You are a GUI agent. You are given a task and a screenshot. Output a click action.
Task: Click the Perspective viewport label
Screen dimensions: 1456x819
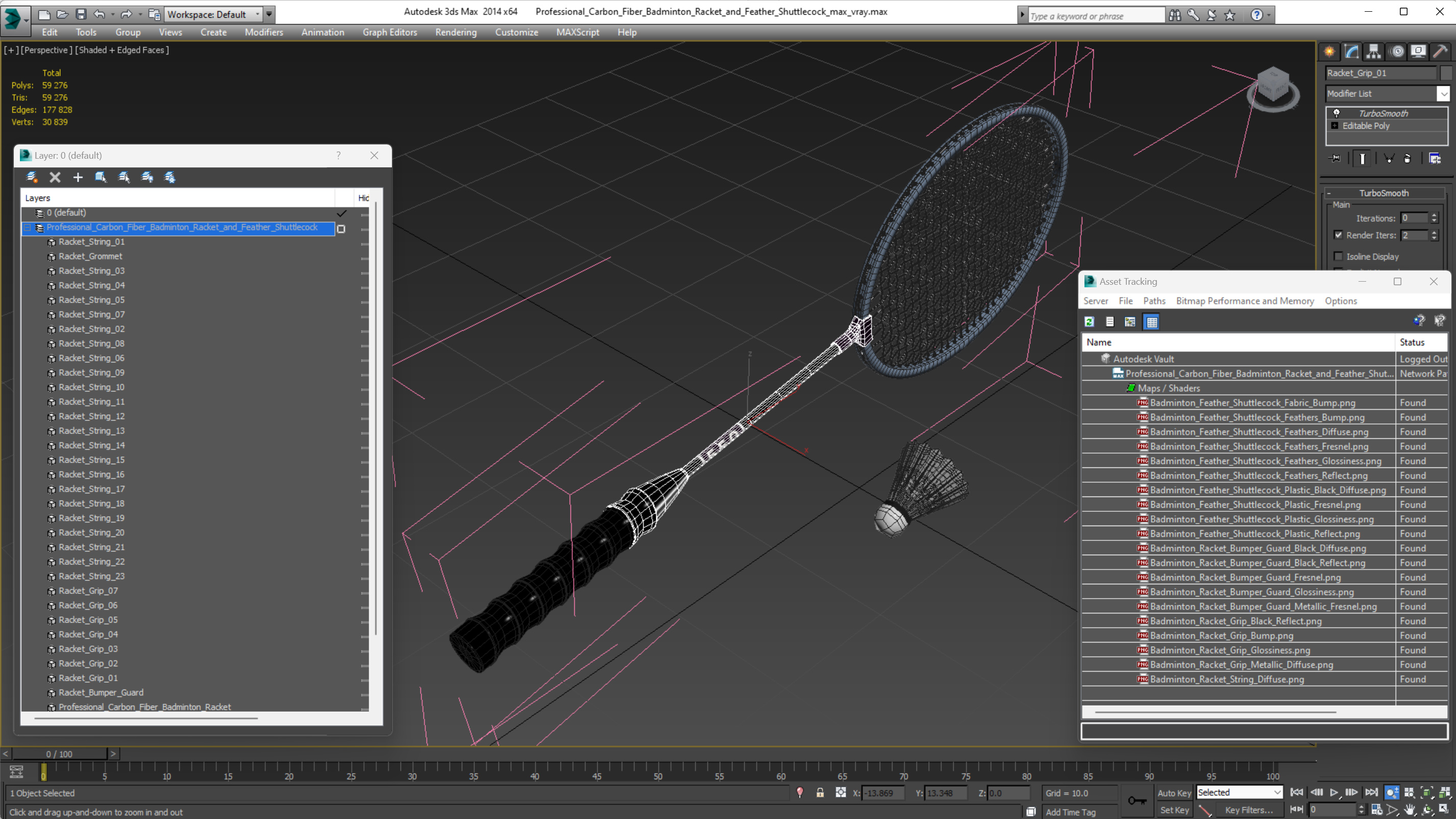coord(46,51)
